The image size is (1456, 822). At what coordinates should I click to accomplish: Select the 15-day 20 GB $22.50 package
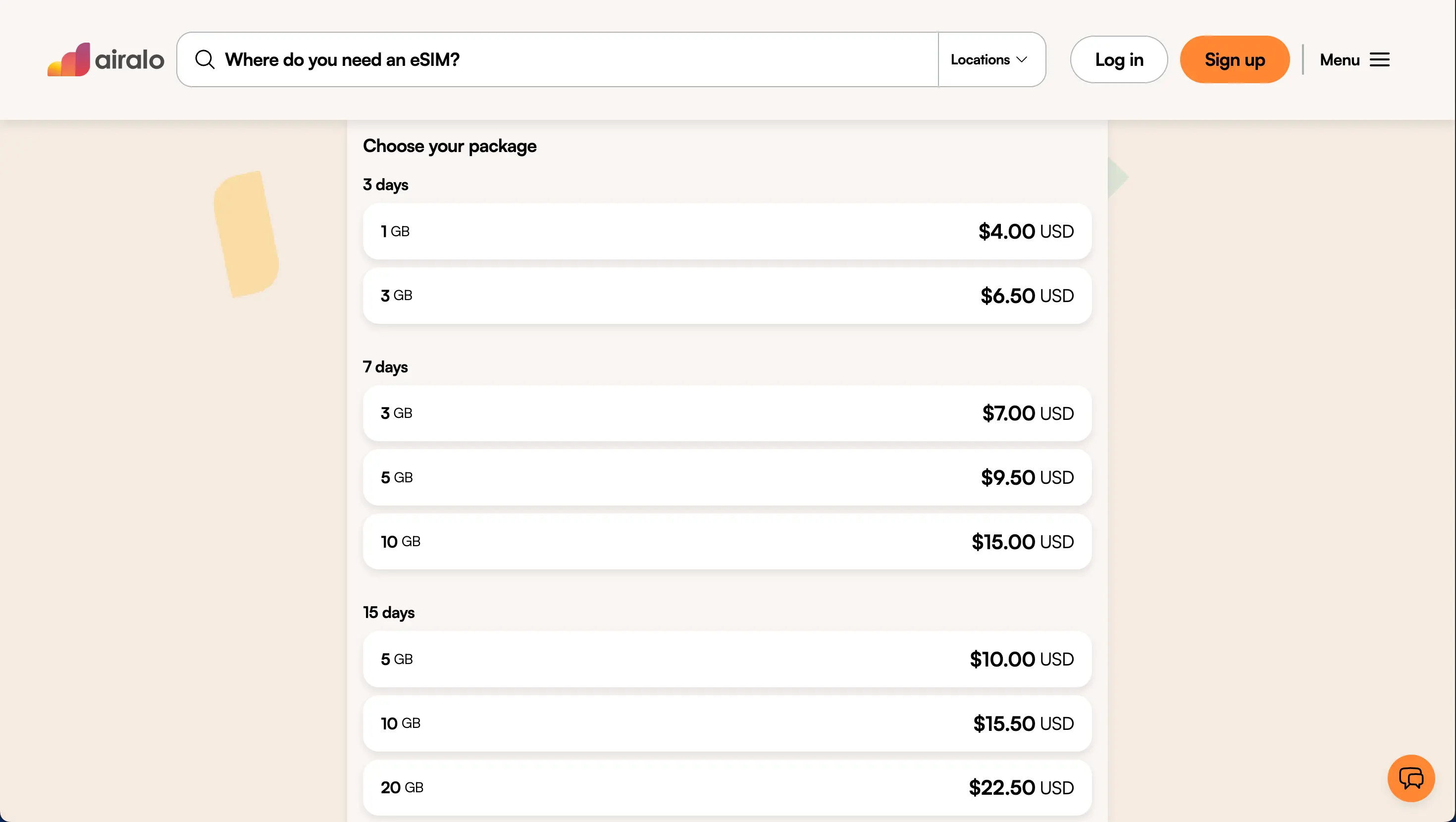[727, 787]
